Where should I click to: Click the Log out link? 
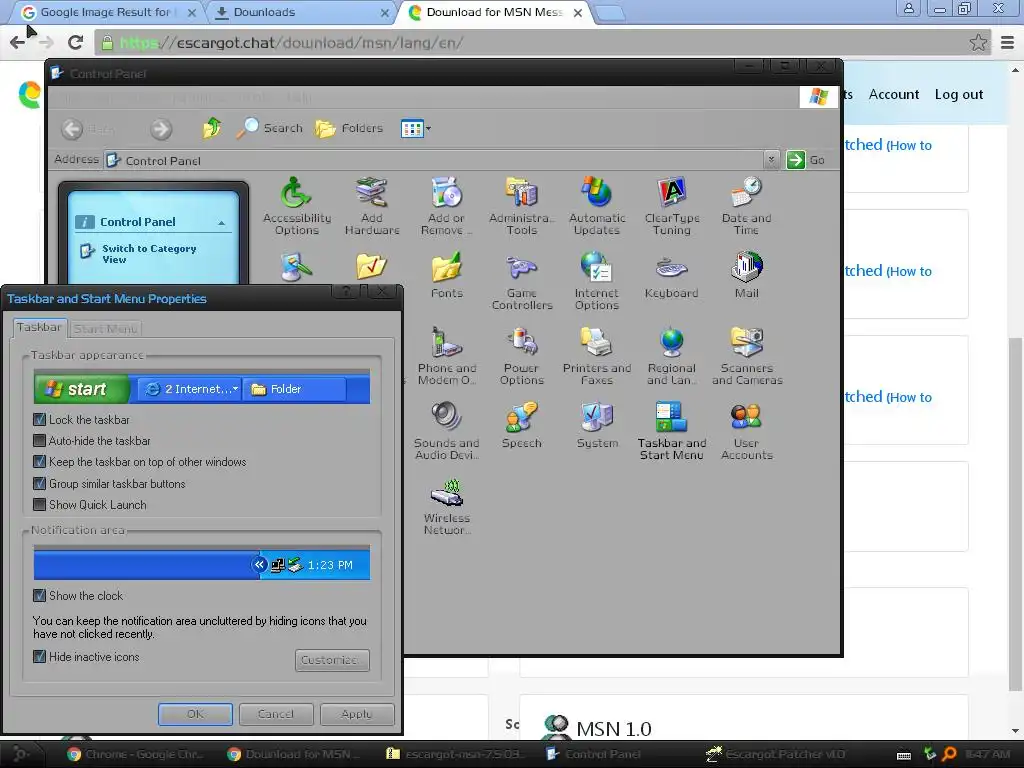click(x=959, y=94)
